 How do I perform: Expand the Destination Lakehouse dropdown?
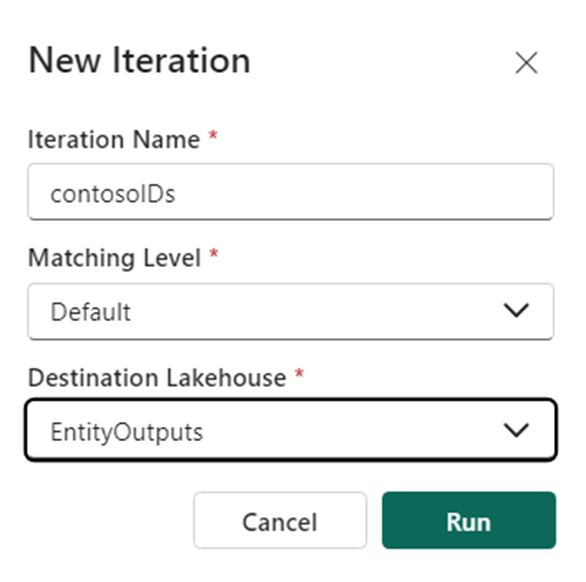coord(291,430)
